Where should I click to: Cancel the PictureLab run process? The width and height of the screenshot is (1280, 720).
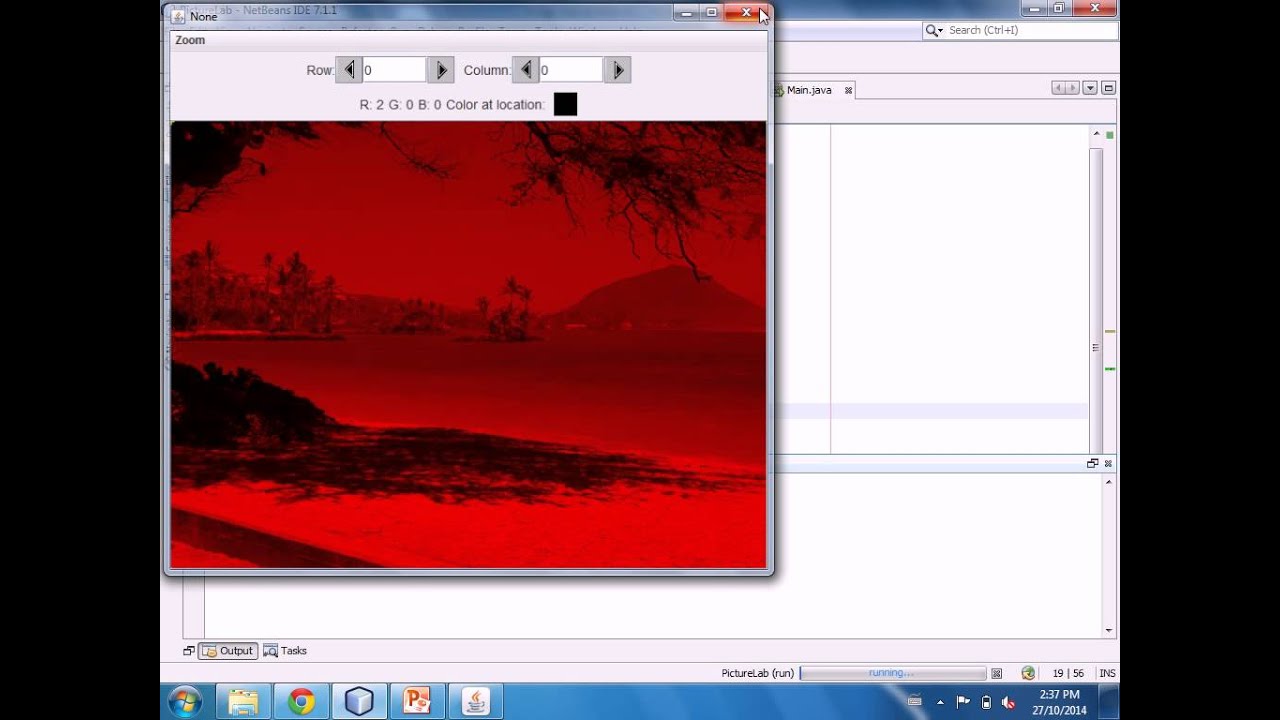[996, 674]
